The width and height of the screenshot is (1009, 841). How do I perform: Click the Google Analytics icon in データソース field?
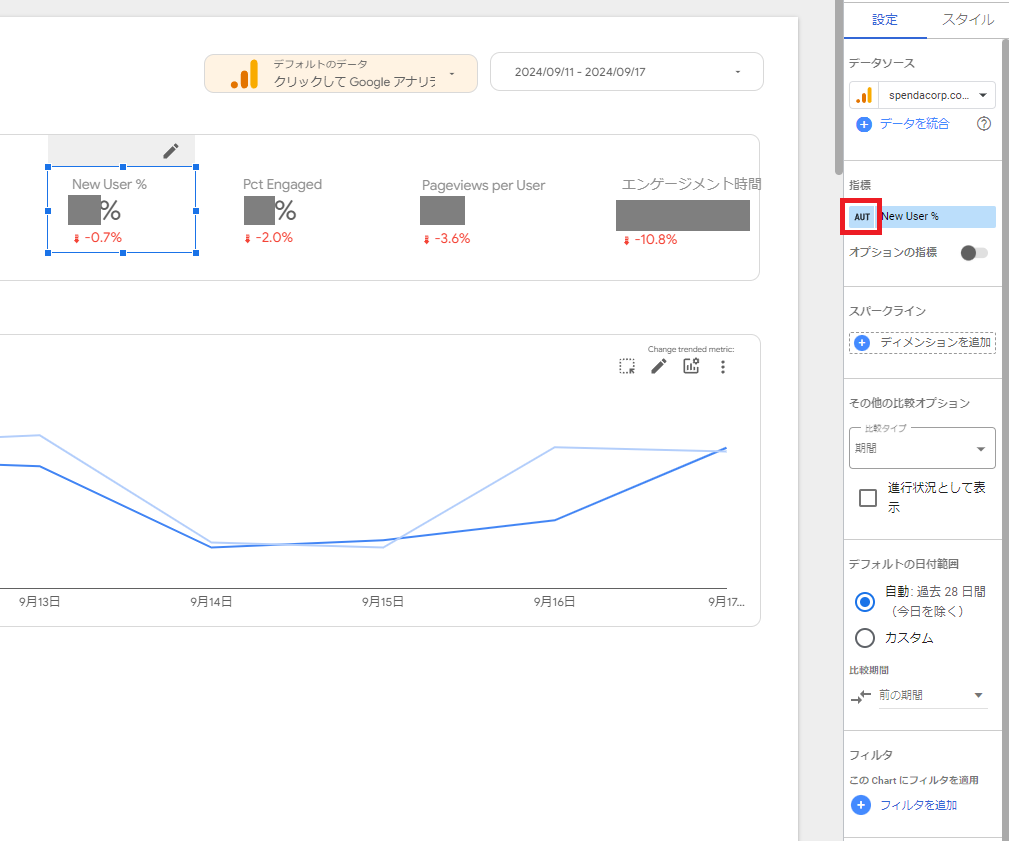[864, 96]
